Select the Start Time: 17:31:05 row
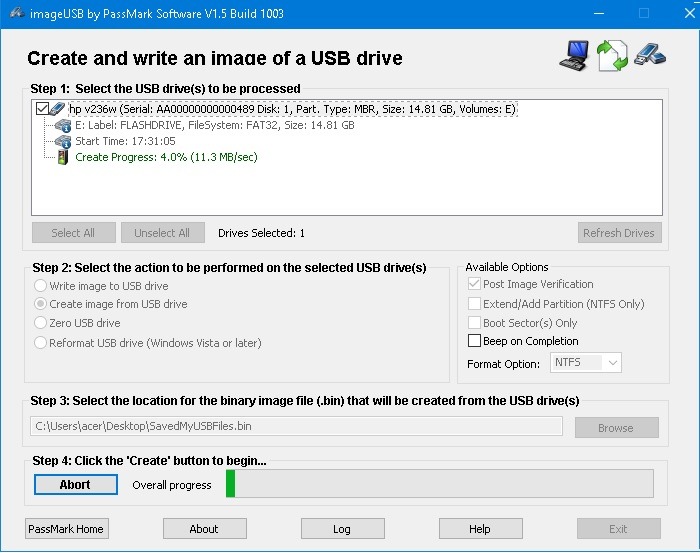The width and height of the screenshot is (700, 553). [125, 141]
